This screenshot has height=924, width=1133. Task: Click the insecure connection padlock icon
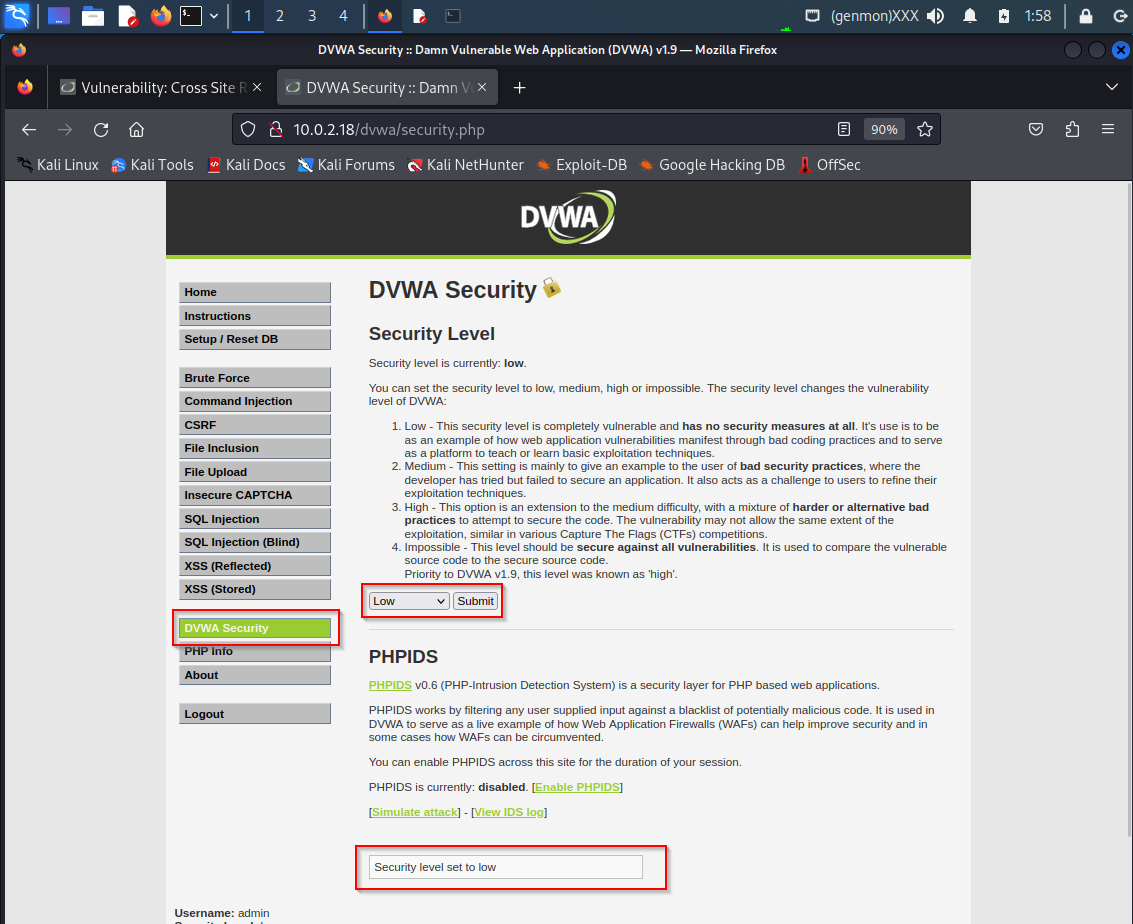click(x=275, y=129)
